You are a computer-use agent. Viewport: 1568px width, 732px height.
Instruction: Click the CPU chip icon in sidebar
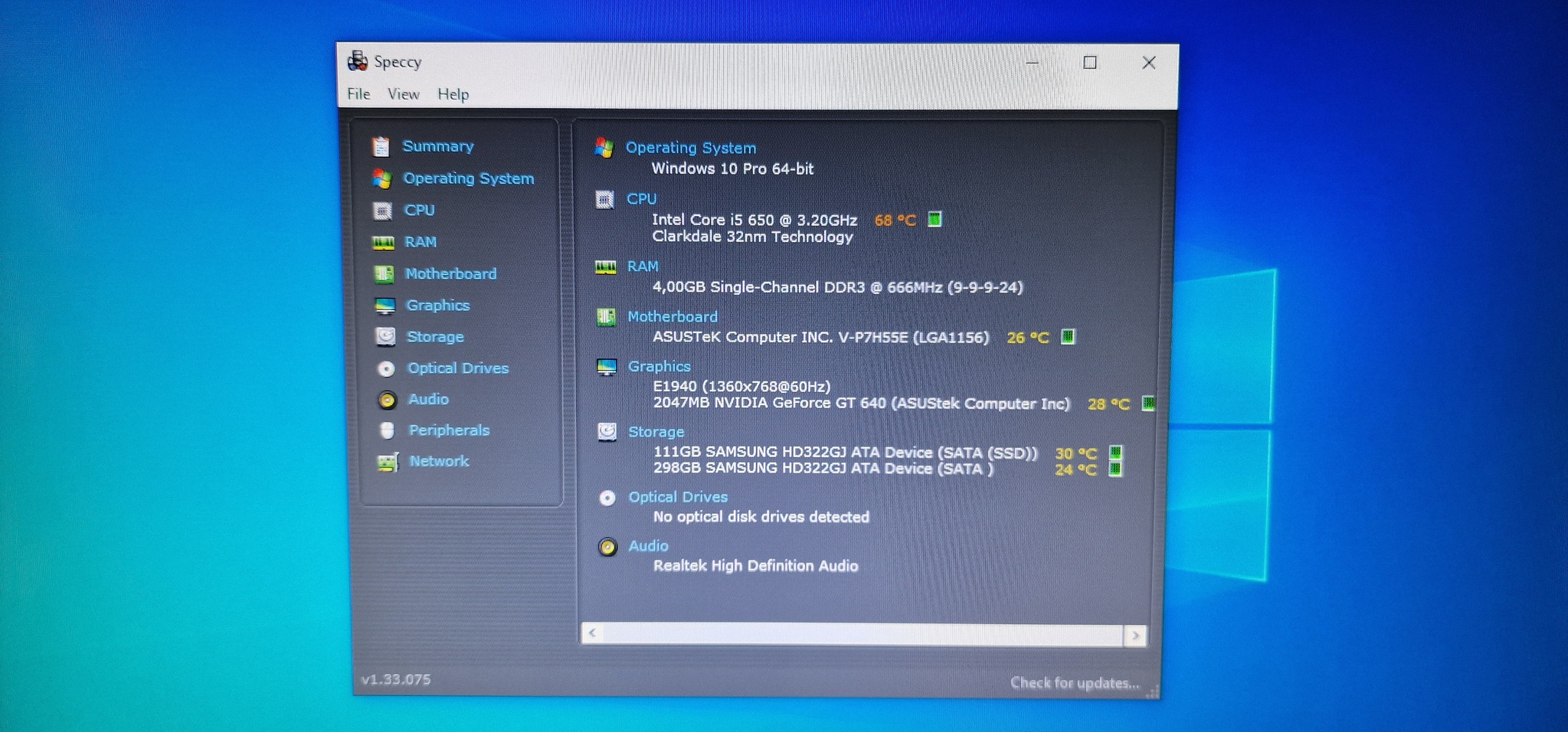pos(382,211)
